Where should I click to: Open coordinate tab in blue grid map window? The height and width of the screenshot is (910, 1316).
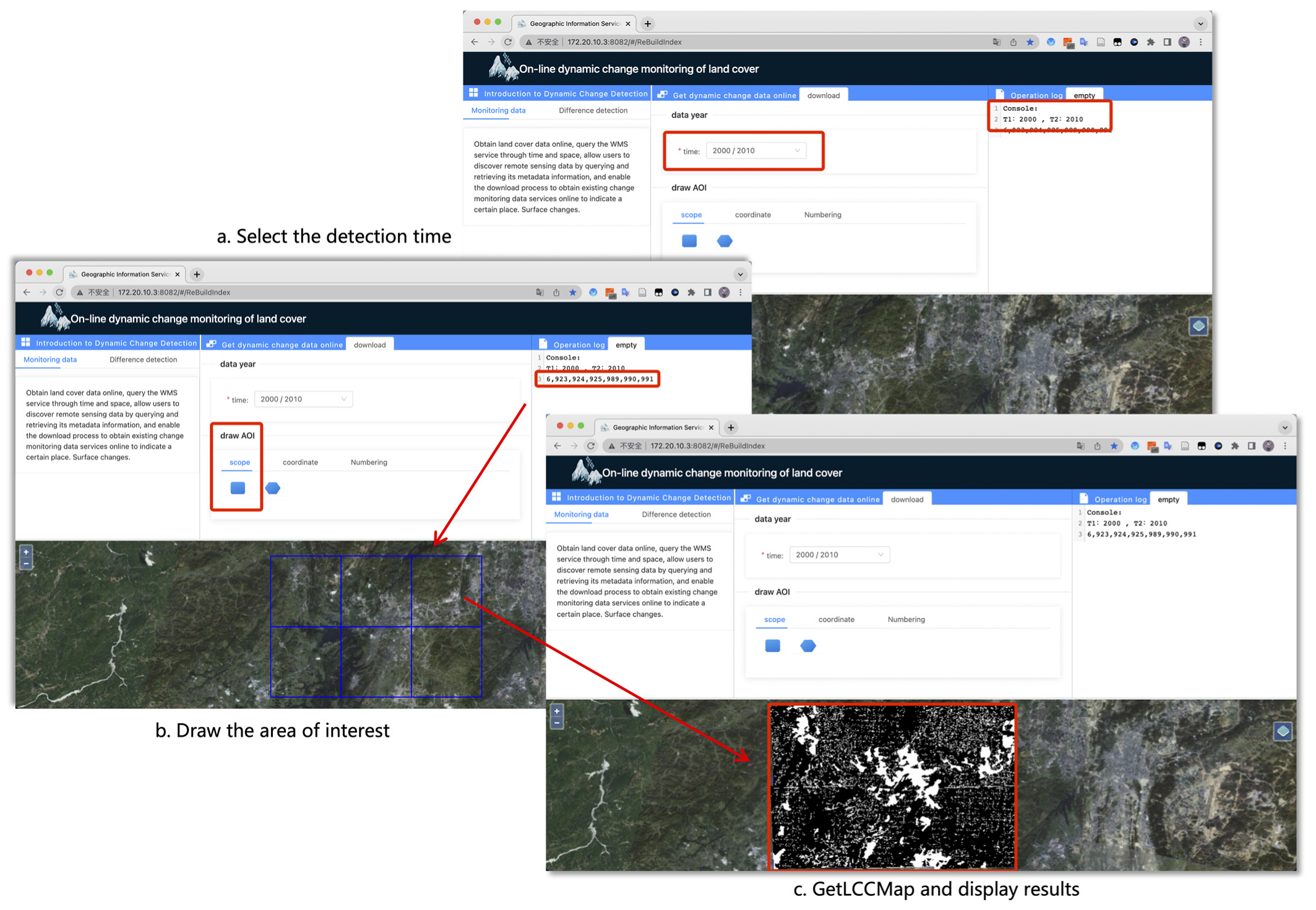pyautogui.click(x=300, y=462)
